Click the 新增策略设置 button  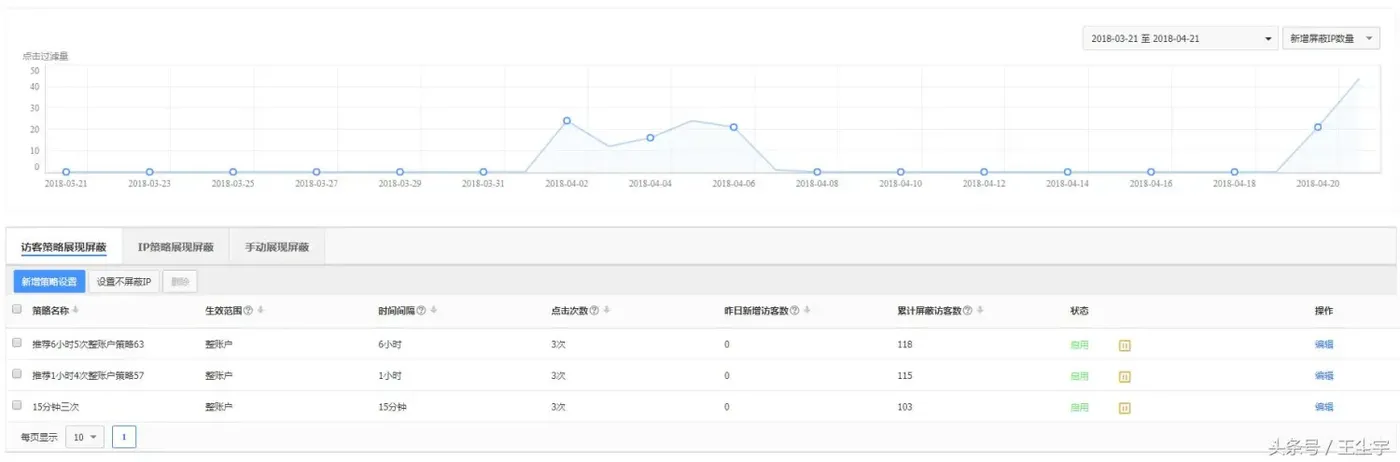[x=49, y=282]
